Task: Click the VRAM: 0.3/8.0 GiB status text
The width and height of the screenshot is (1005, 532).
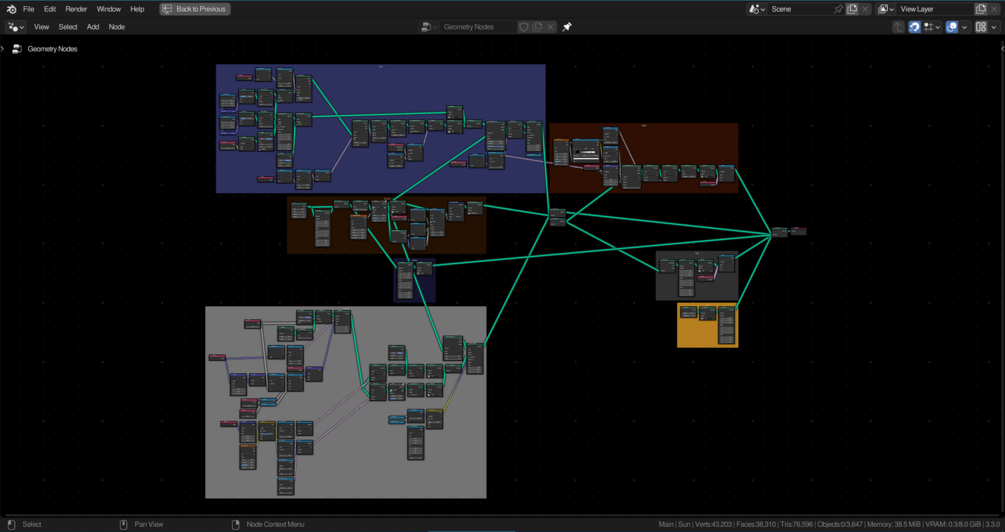Action: (x=954, y=524)
